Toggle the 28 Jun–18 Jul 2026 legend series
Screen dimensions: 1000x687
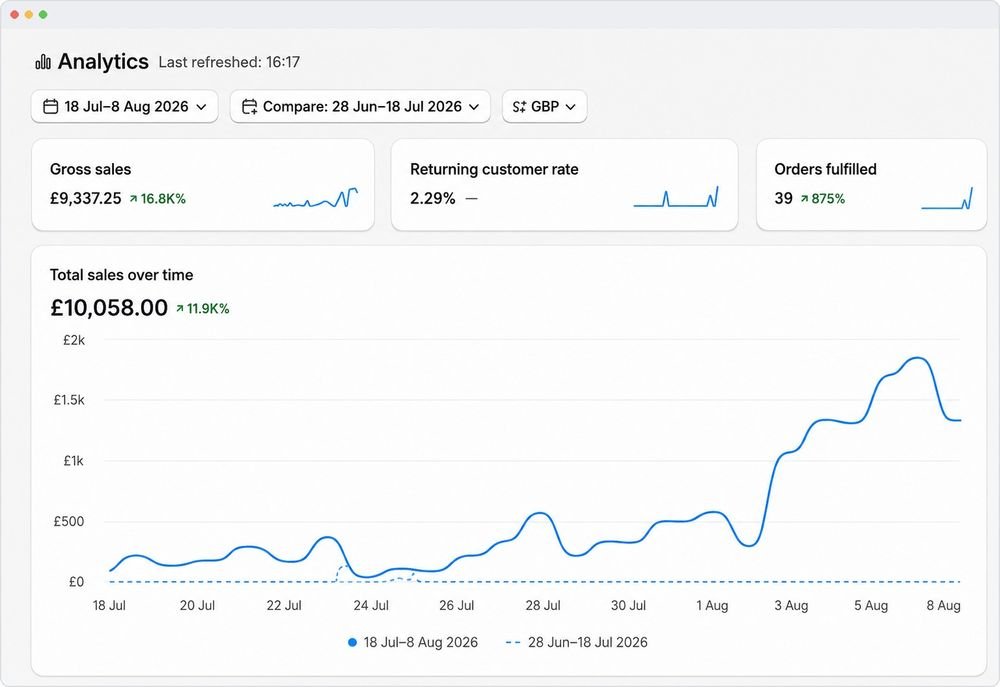point(577,642)
